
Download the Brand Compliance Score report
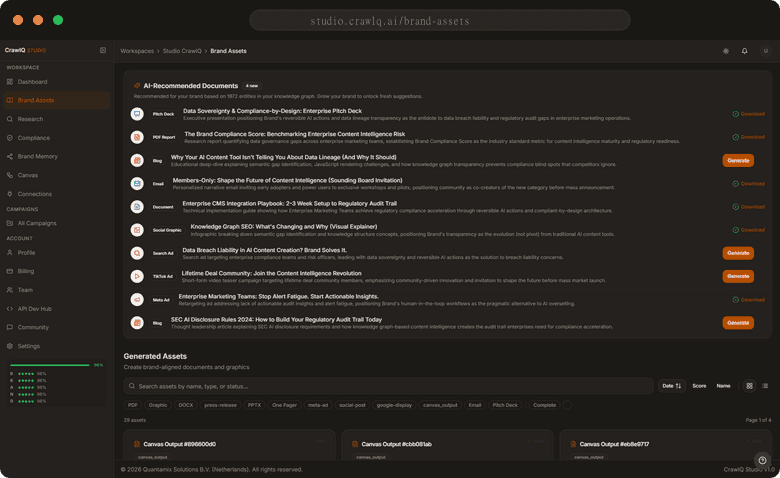click(x=748, y=137)
